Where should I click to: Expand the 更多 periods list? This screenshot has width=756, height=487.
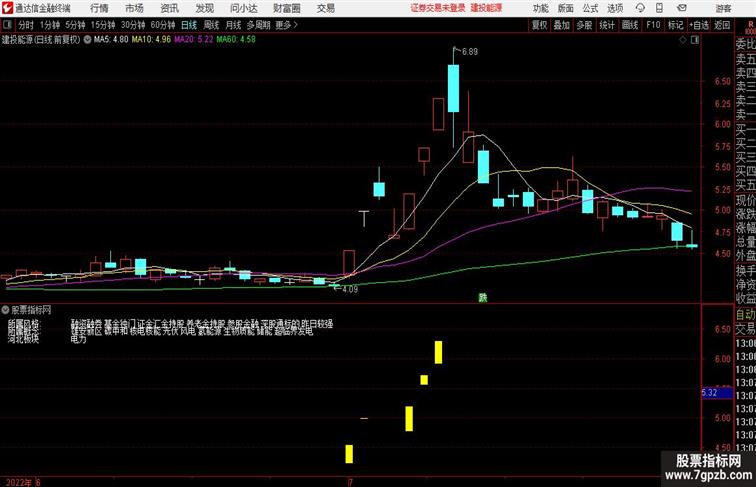click(286, 25)
